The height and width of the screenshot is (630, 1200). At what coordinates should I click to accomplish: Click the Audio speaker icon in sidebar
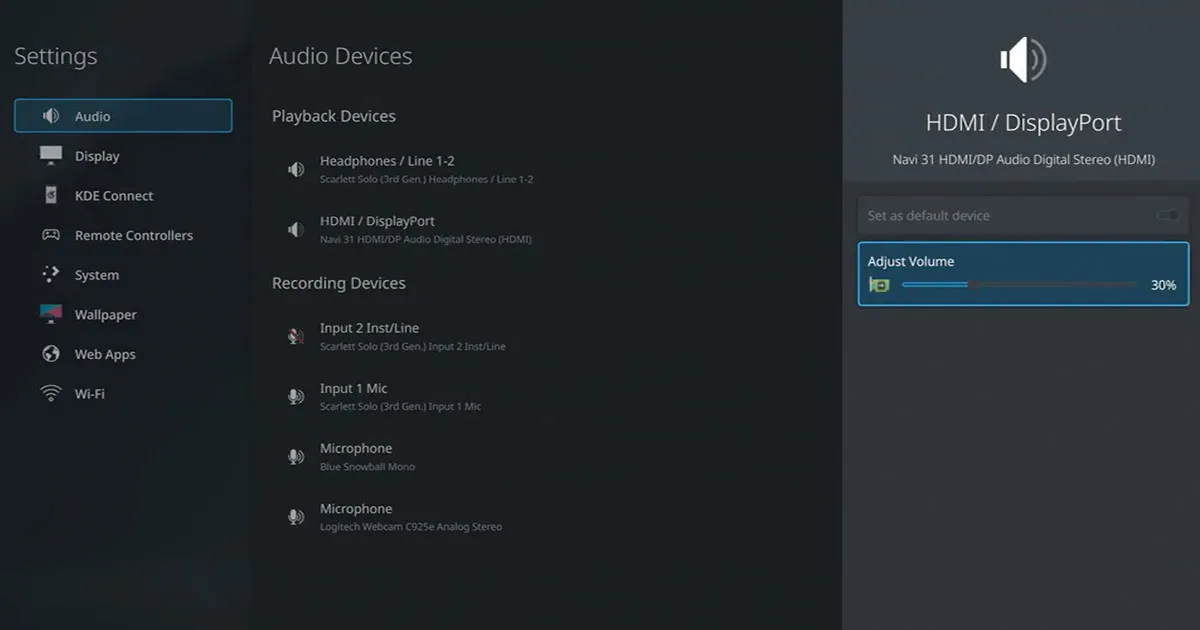(x=51, y=116)
